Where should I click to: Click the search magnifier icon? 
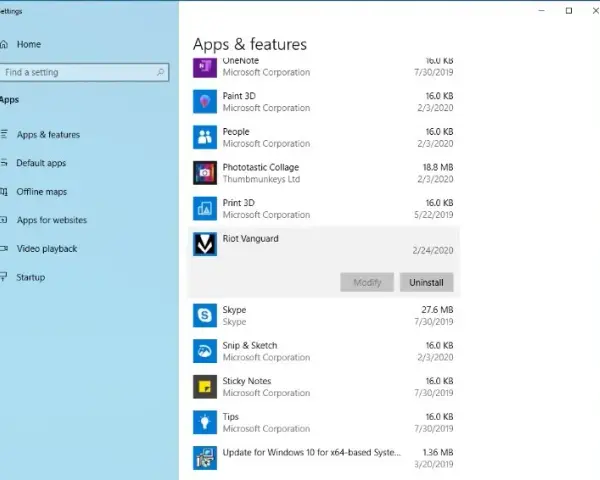[x=161, y=72]
